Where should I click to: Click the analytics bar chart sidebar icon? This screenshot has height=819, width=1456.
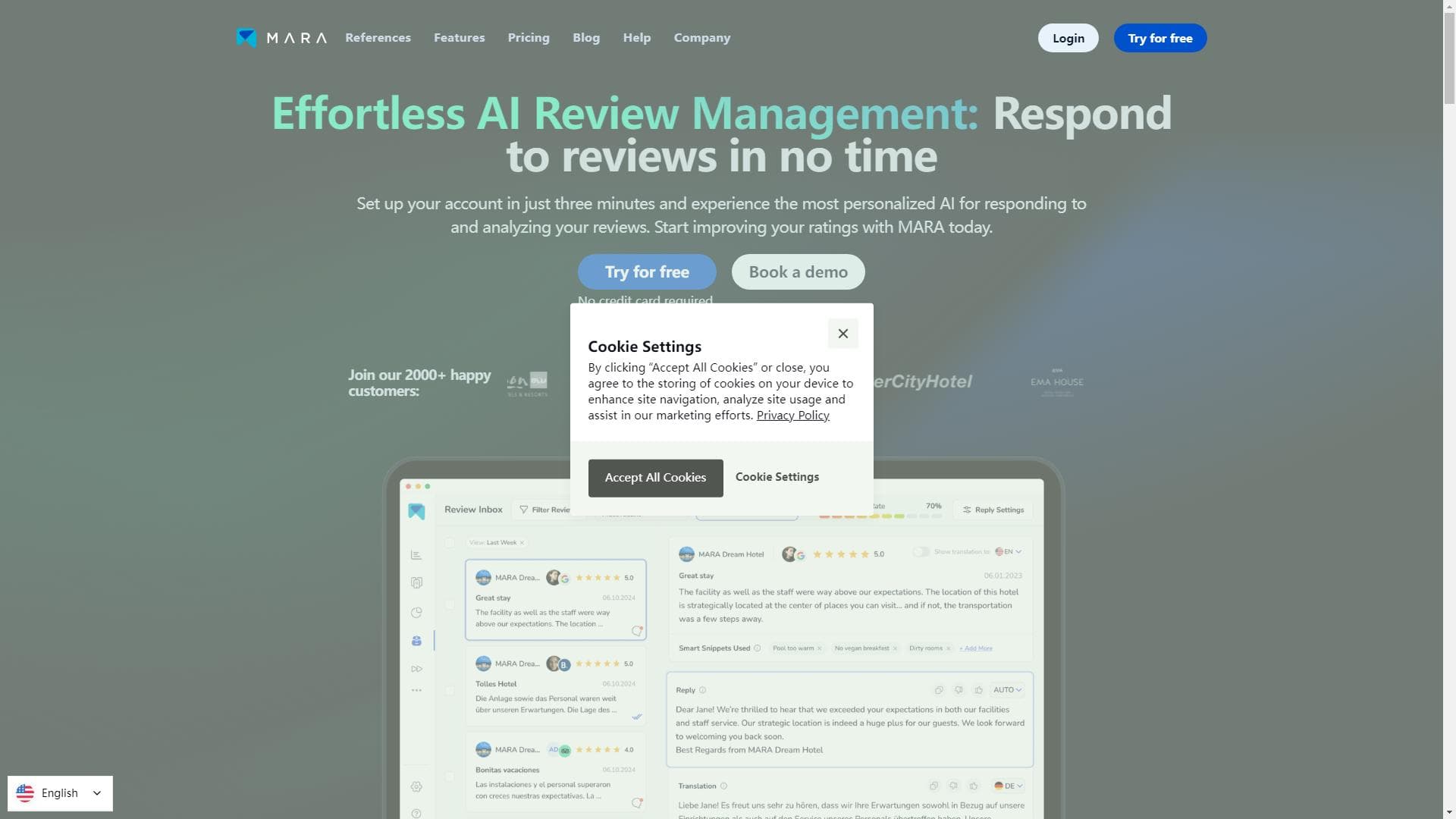click(x=416, y=555)
